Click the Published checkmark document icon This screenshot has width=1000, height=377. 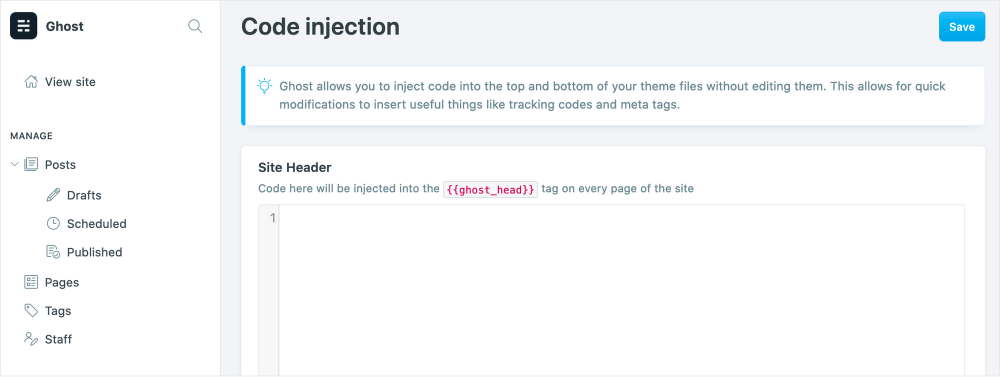point(54,252)
